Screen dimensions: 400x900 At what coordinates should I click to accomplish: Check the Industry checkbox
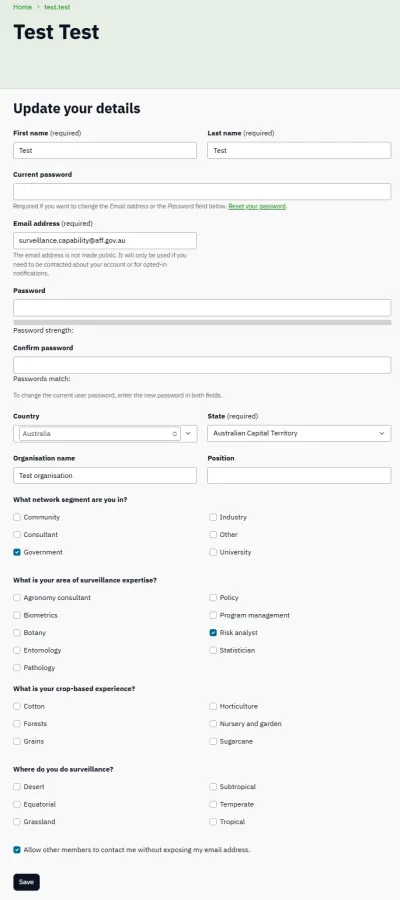point(213,517)
